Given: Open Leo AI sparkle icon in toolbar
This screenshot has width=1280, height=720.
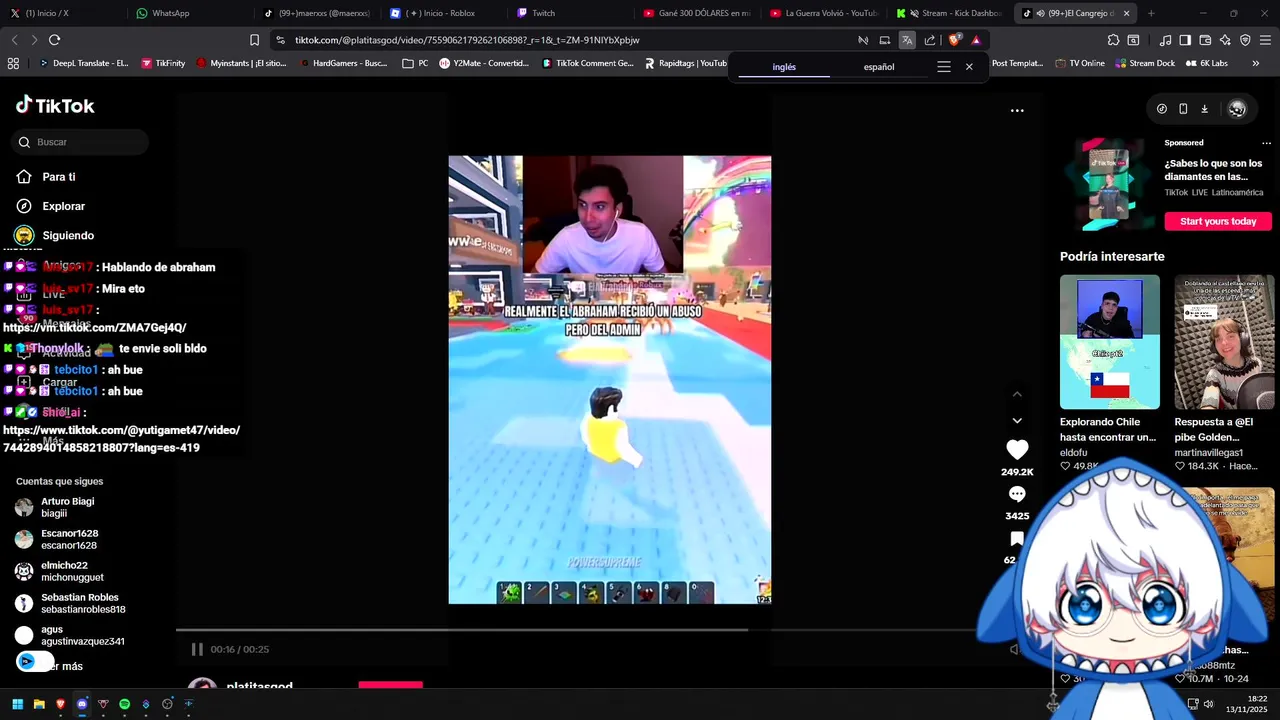Looking at the screenshot, I should click(1225, 40).
